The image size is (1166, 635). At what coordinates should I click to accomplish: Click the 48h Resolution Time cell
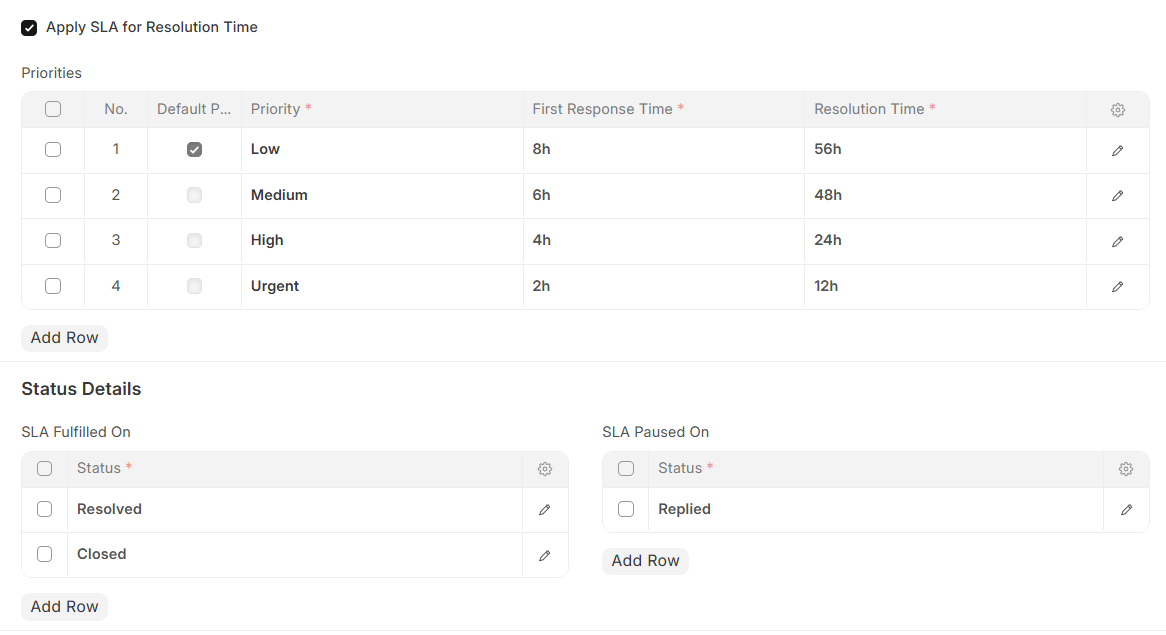coord(828,195)
